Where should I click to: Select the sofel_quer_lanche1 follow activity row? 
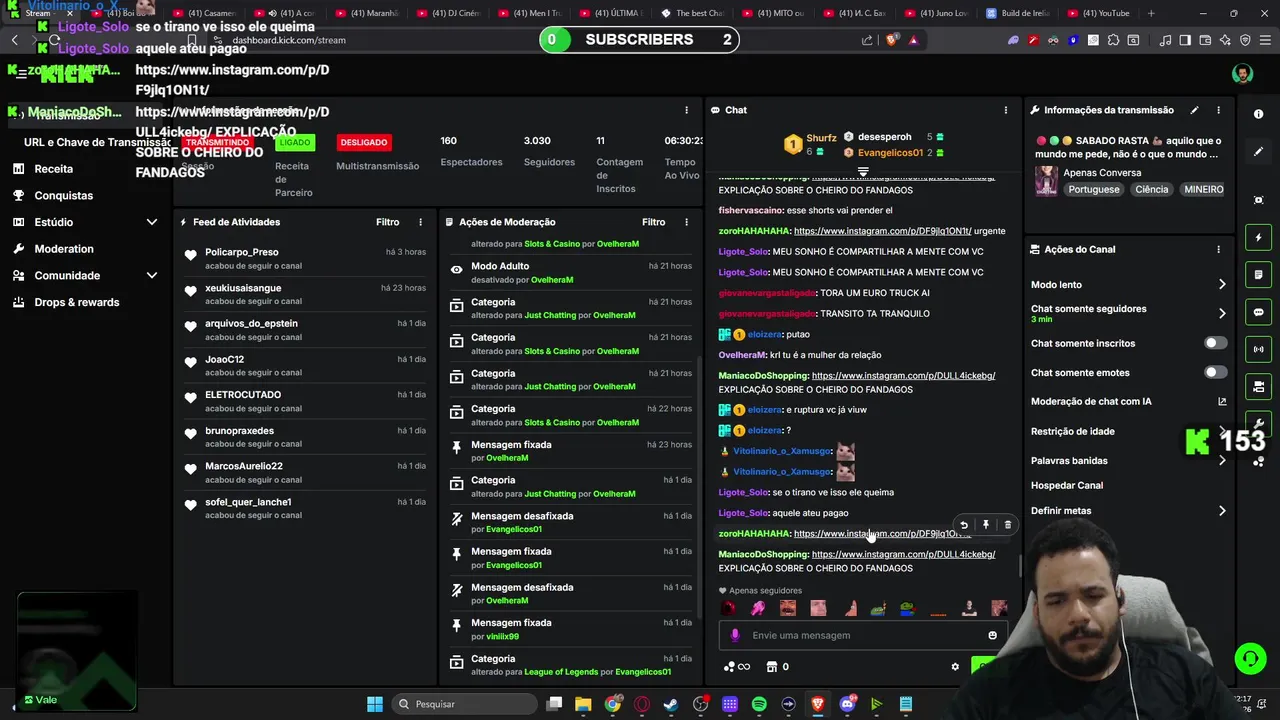(304, 508)
